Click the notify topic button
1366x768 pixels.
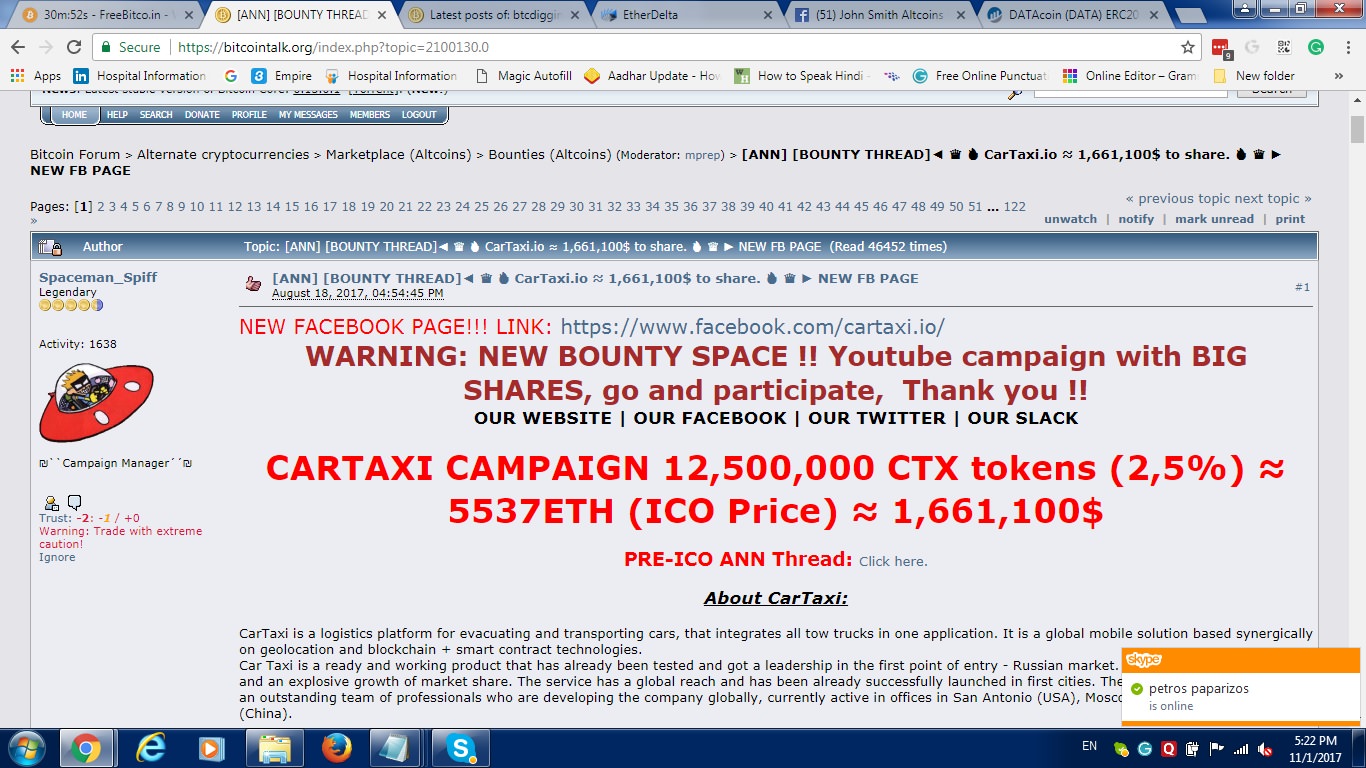click(1136, 219)
